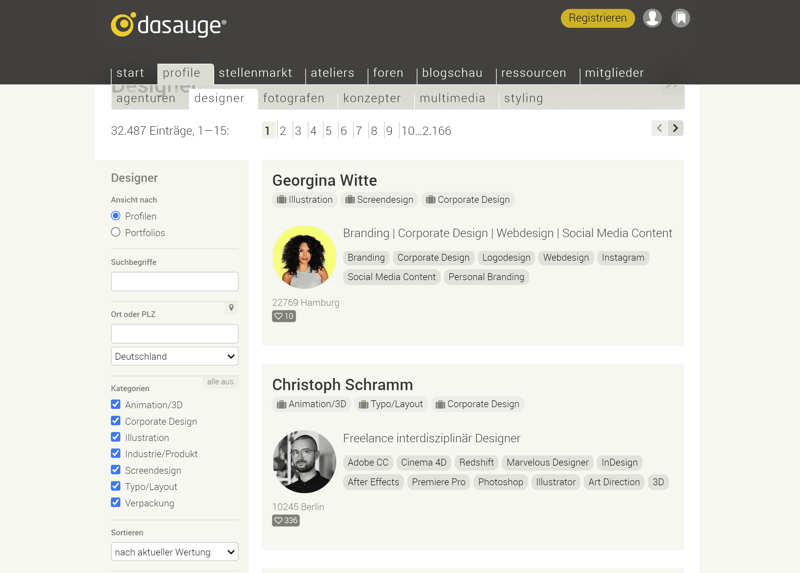Switch to the fotografen tab
Viewport: 800px width, 573px height.
(x=293, y=98)
